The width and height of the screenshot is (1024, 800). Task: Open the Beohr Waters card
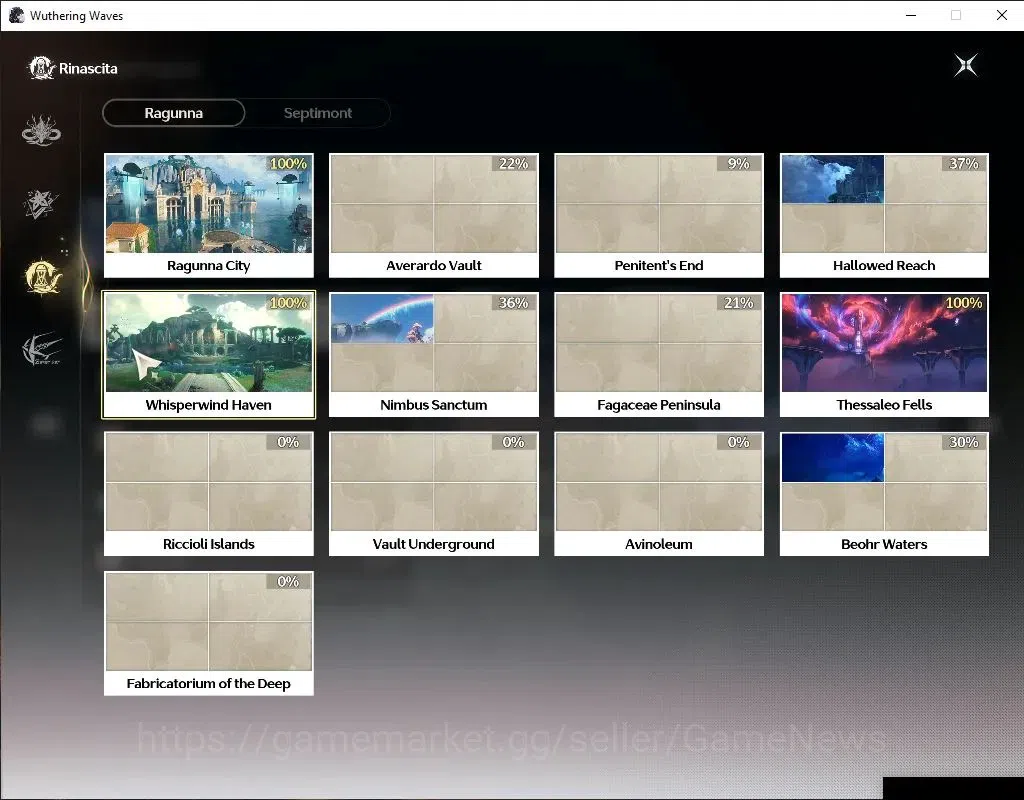tap(884, 494)
